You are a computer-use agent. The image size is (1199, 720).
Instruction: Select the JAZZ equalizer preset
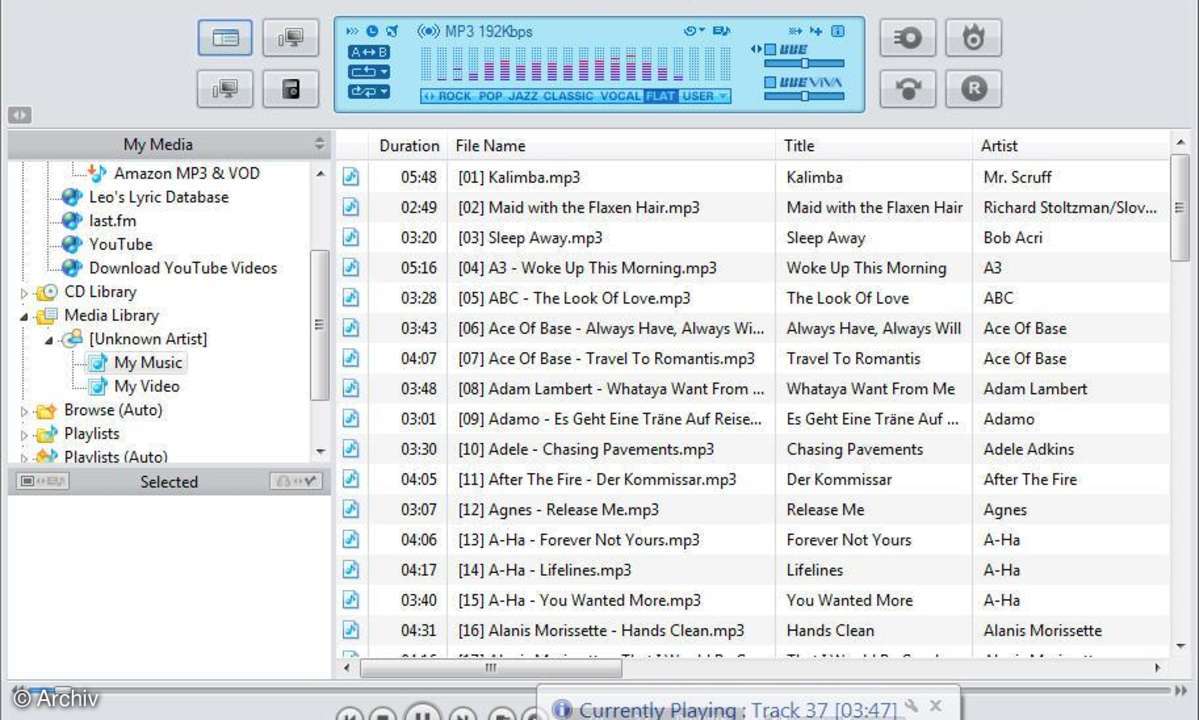click(x=523, y=96)
